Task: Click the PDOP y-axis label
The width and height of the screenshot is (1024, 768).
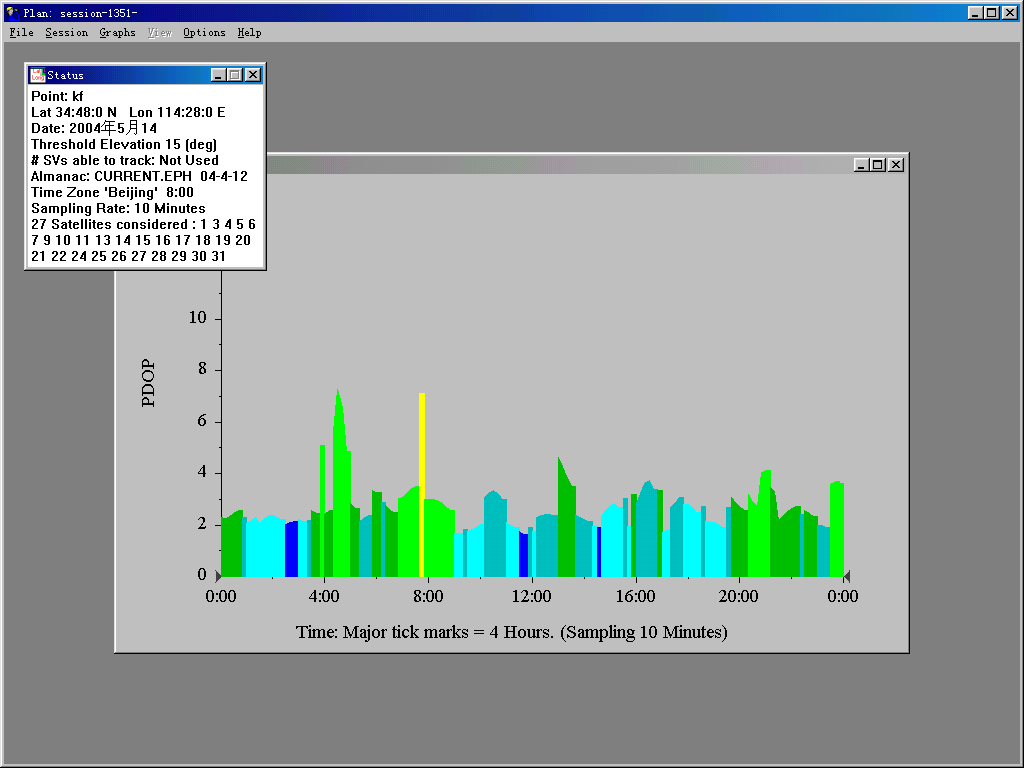Action: click(148, 383)
